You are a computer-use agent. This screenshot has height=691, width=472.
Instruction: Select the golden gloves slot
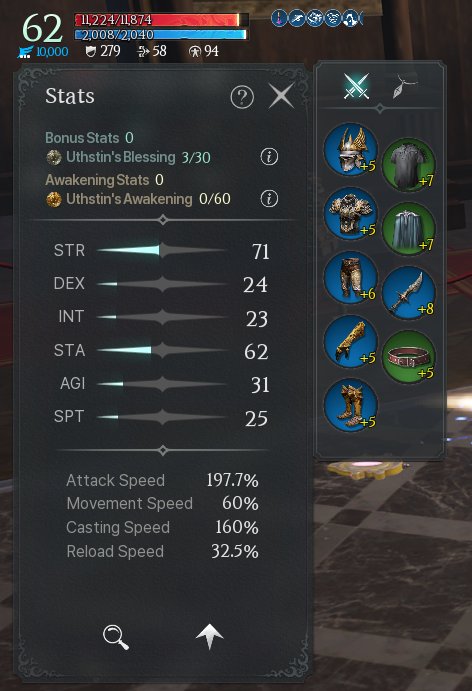point(351,342)
